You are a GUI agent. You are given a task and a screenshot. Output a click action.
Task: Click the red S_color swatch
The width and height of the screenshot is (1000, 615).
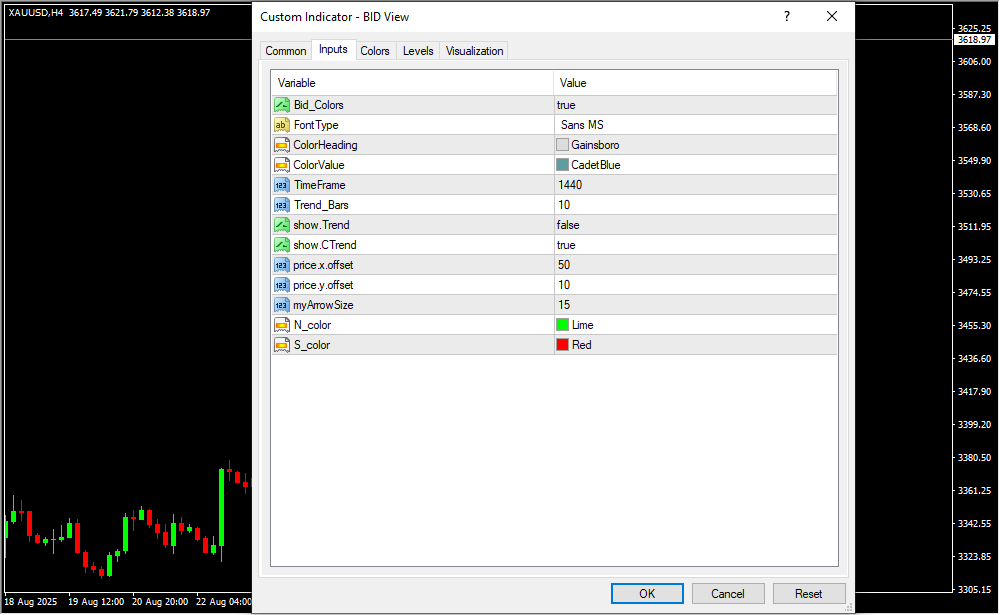click(563, 345)
